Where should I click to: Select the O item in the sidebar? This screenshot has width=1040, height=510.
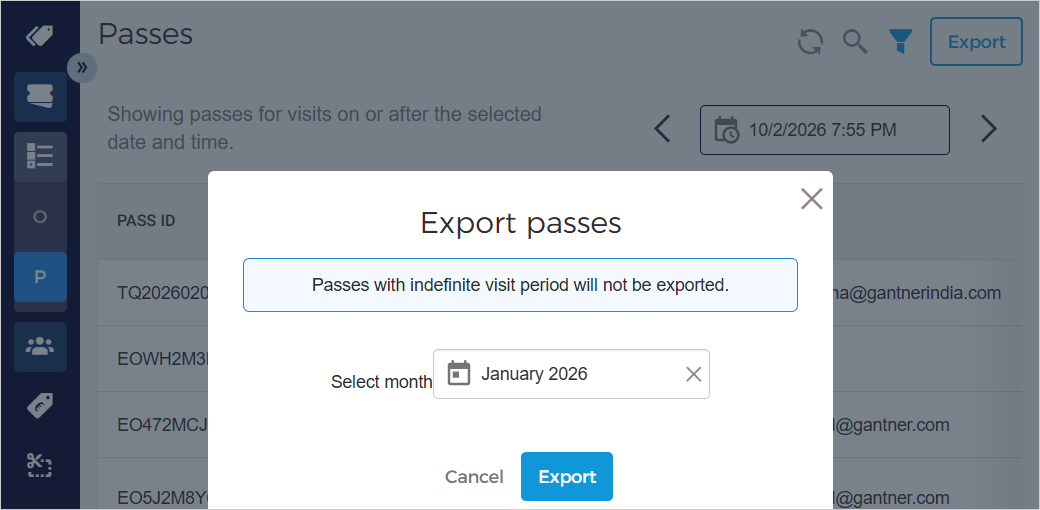tap(40, 217)
